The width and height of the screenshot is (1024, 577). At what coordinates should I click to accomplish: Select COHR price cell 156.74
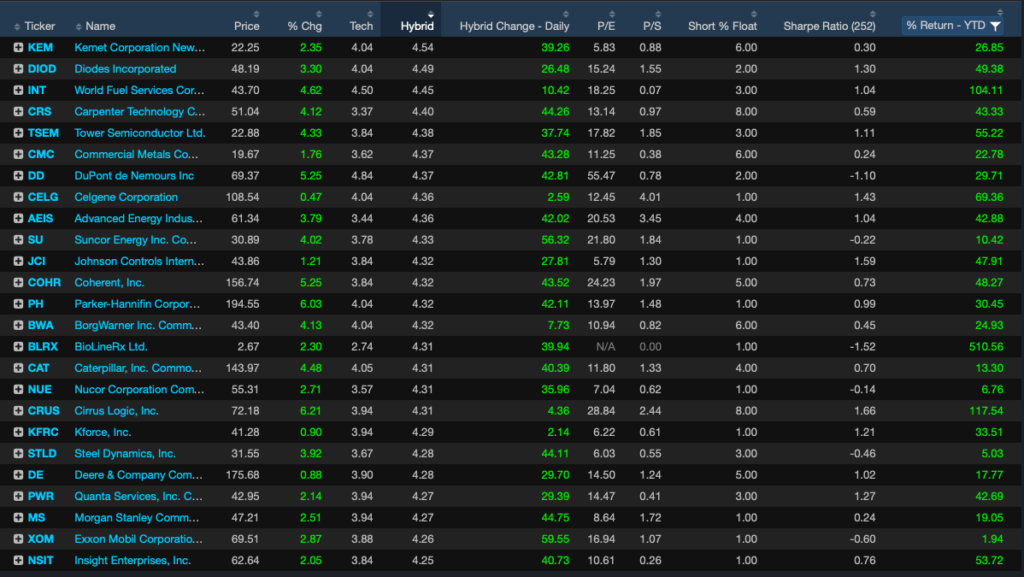242,283
